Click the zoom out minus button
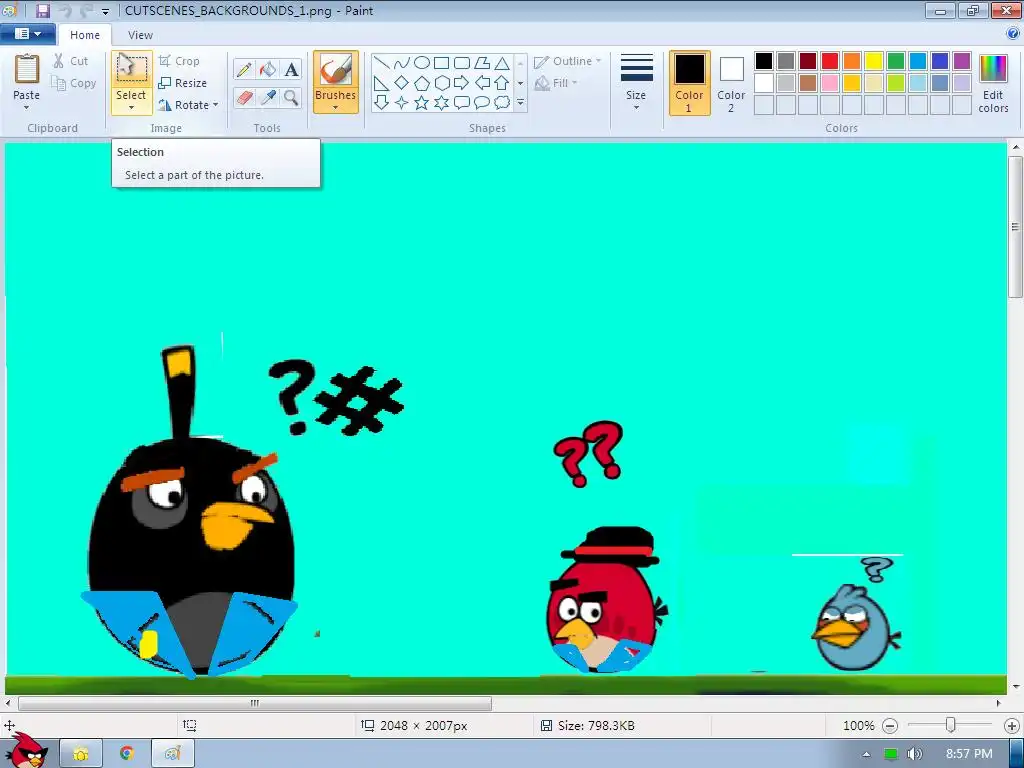 [889, 726]
